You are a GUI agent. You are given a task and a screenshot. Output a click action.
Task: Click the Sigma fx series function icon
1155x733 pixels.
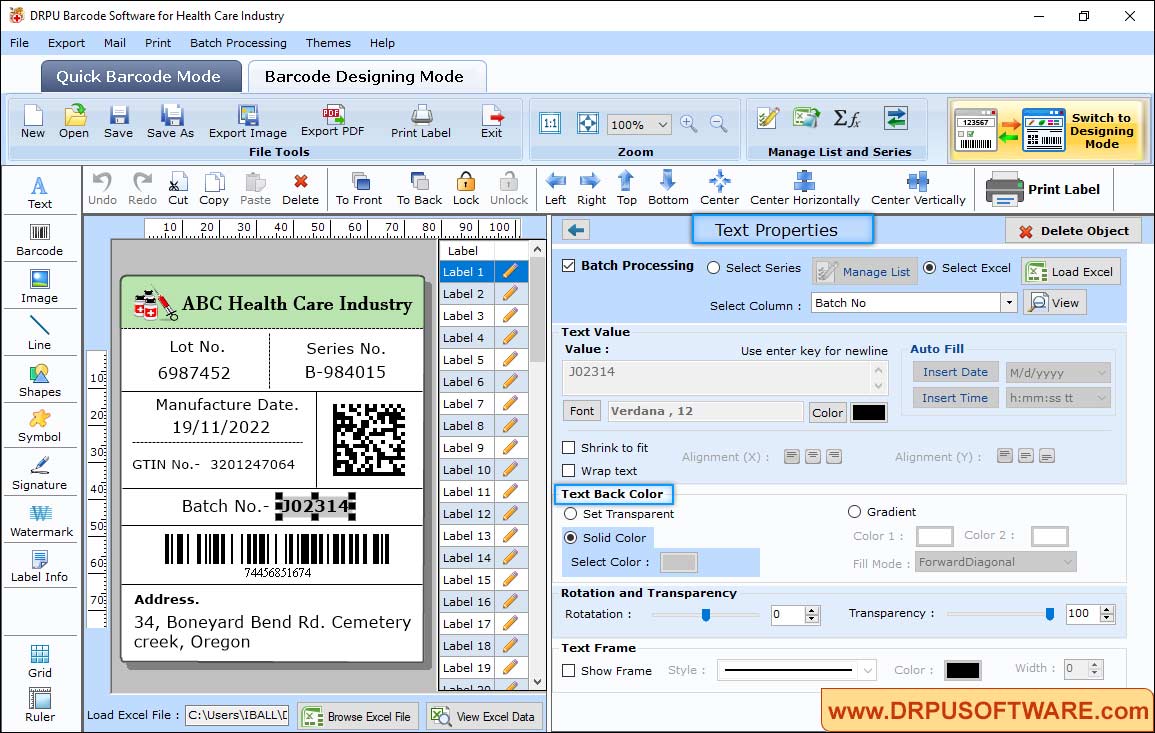pos(846,118)
